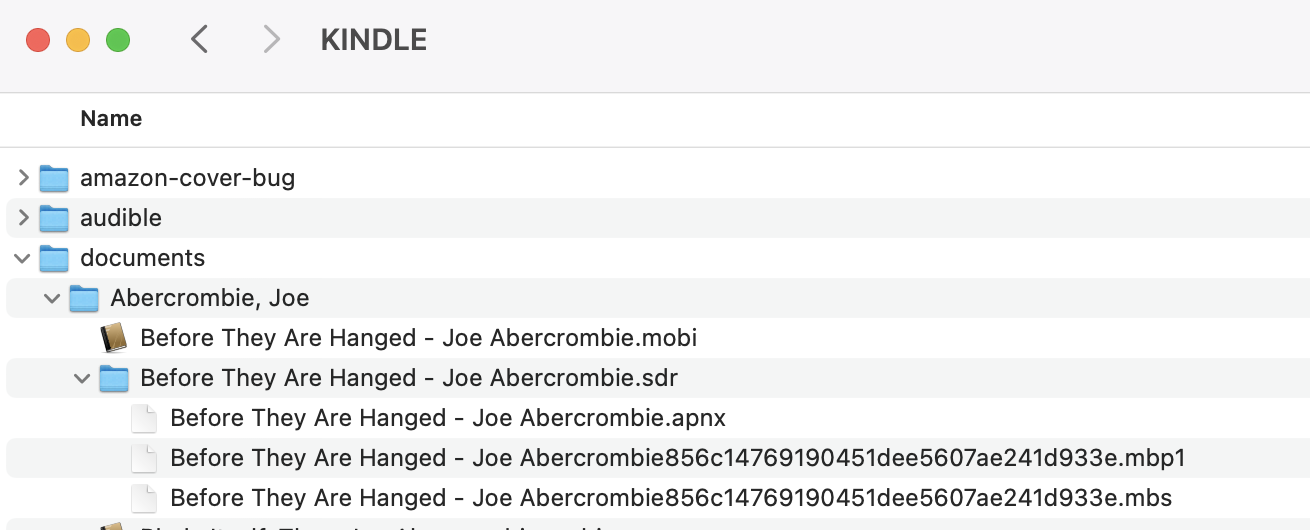Click the Abercrombie, Joe folder icon
The width and height of the screenshot is (1310, 530).
point(84,298)
